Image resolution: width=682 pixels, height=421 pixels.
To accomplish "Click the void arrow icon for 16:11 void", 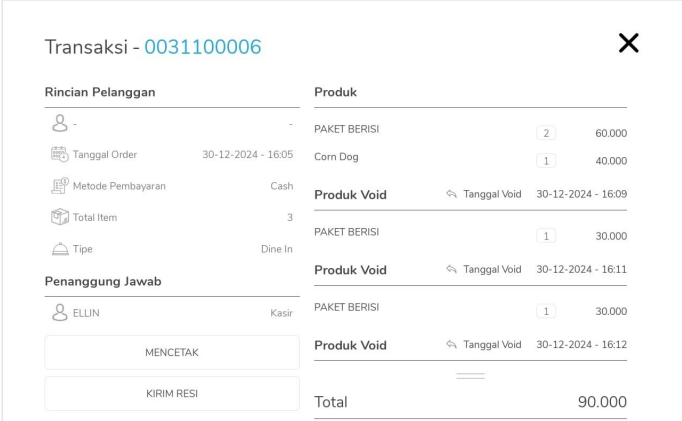I will (451, 270).
